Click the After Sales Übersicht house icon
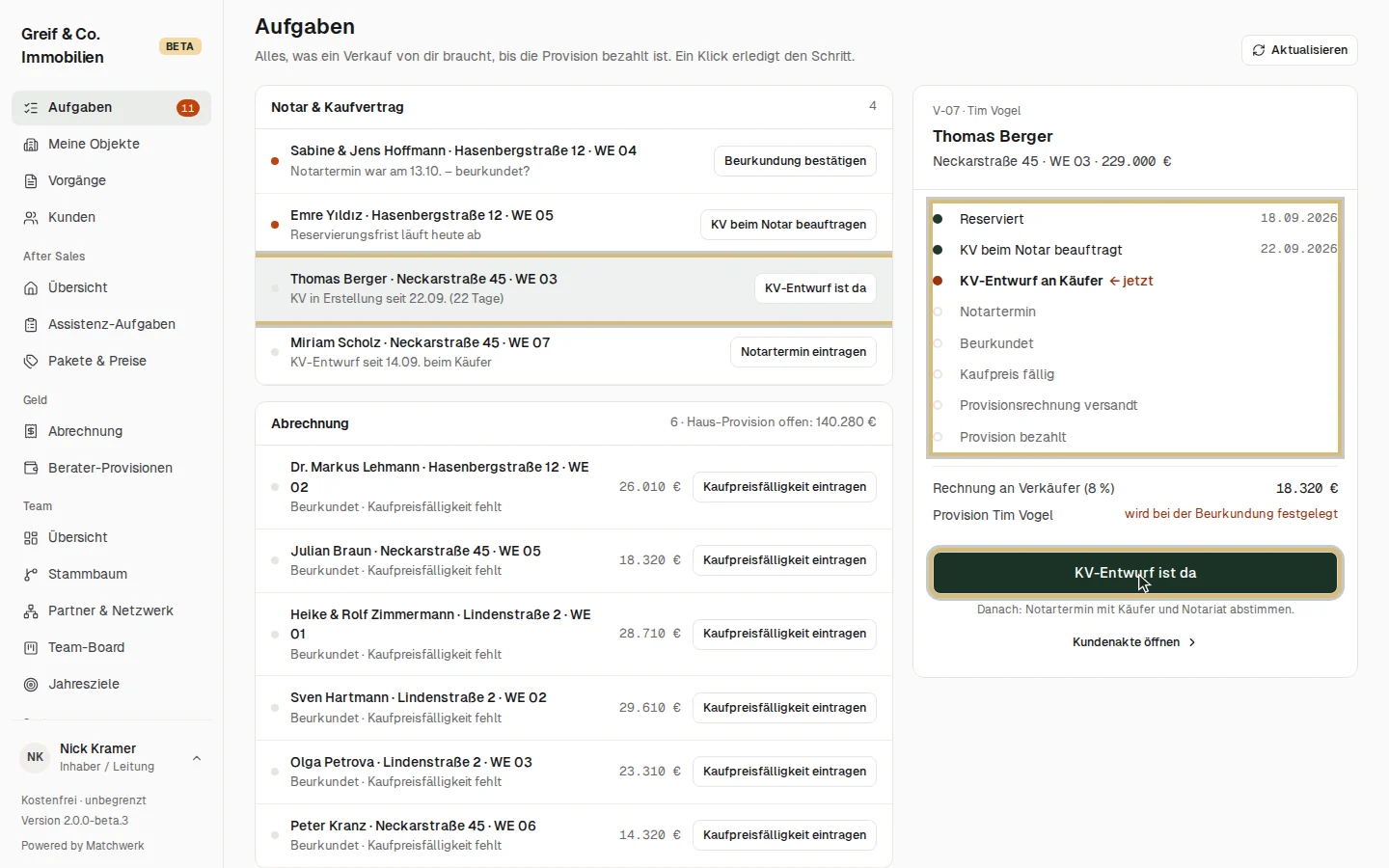Screen dimensions: 1389x868 (31, 288)
